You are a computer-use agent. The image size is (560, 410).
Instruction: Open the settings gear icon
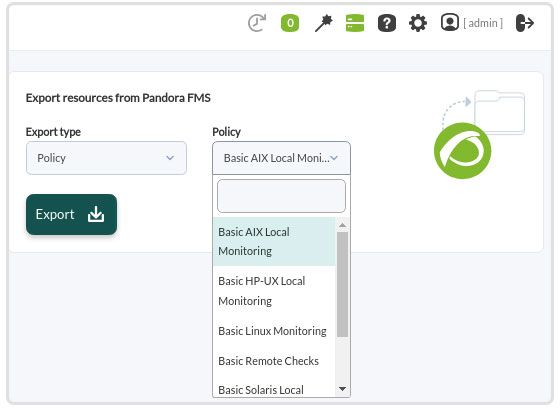click(x=418, y=24)
